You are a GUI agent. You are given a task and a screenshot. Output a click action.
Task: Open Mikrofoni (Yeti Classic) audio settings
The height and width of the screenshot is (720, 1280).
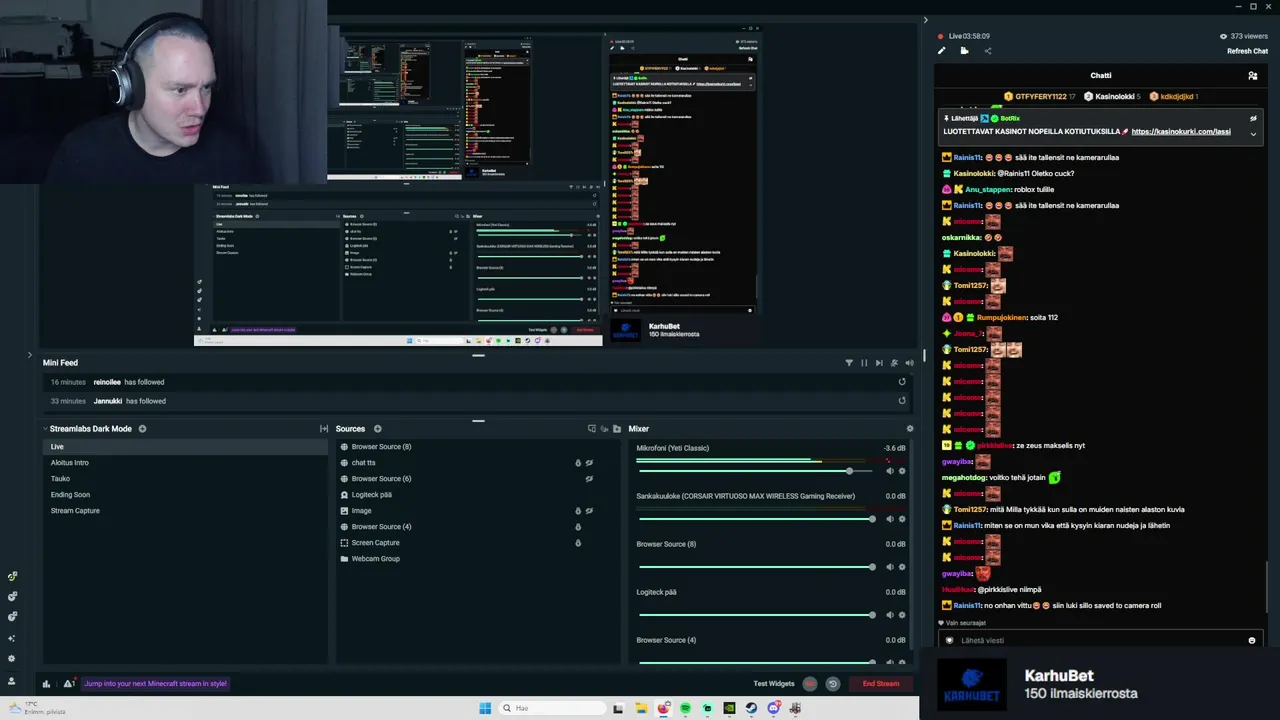click(902, 471)
